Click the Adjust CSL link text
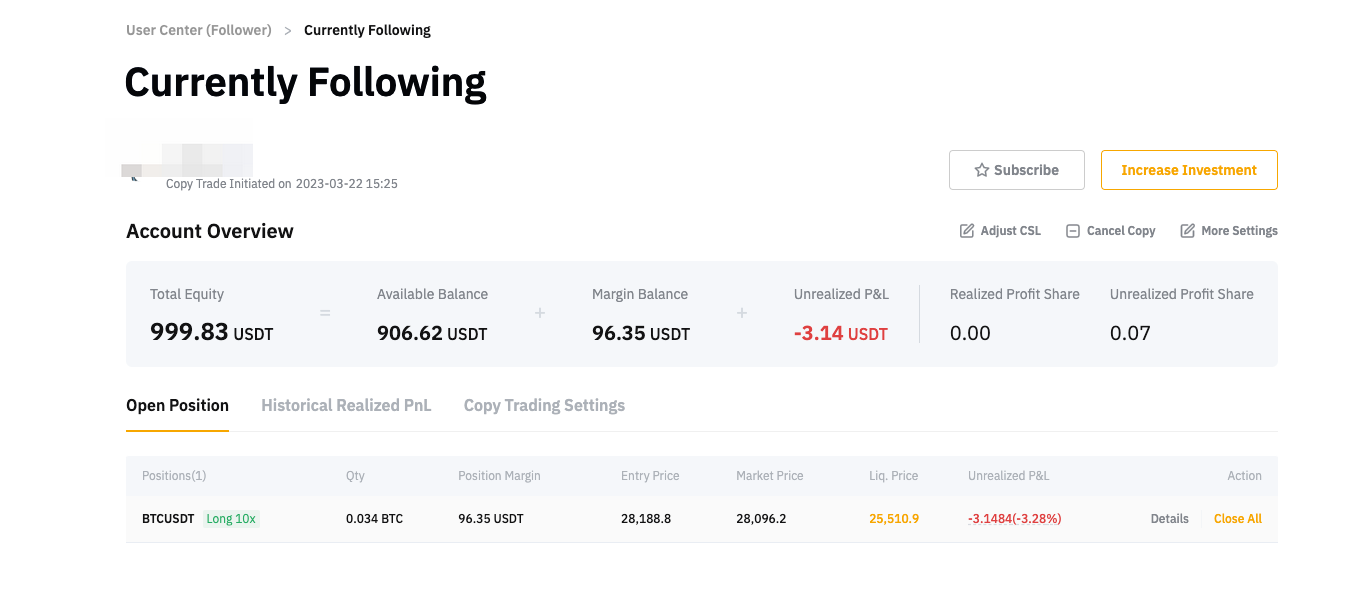Screen dimensions: 1365x599 (1011, 231)
